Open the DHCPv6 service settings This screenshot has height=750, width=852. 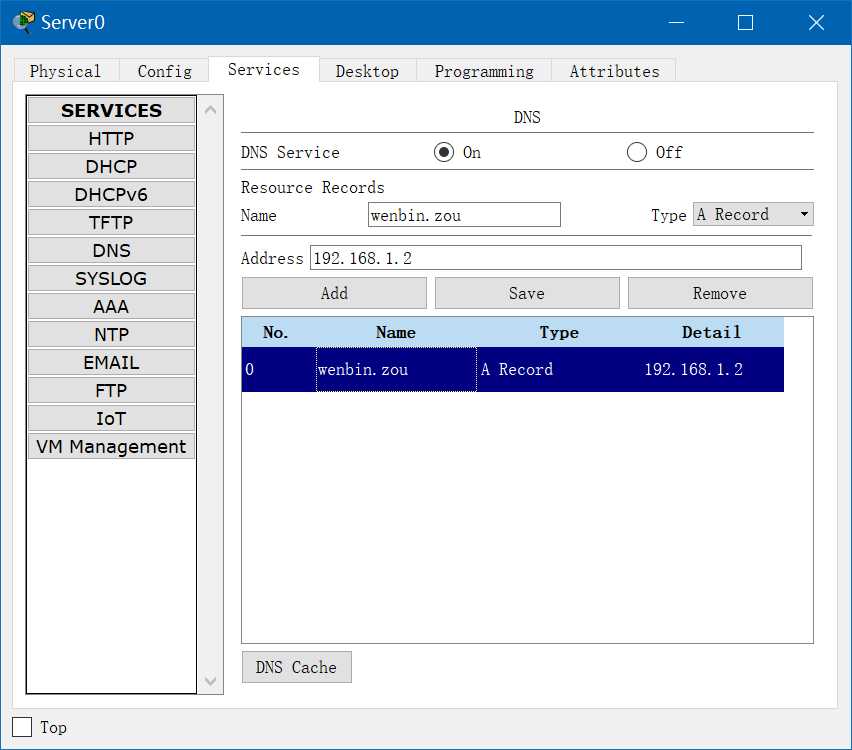click(111, 195)
